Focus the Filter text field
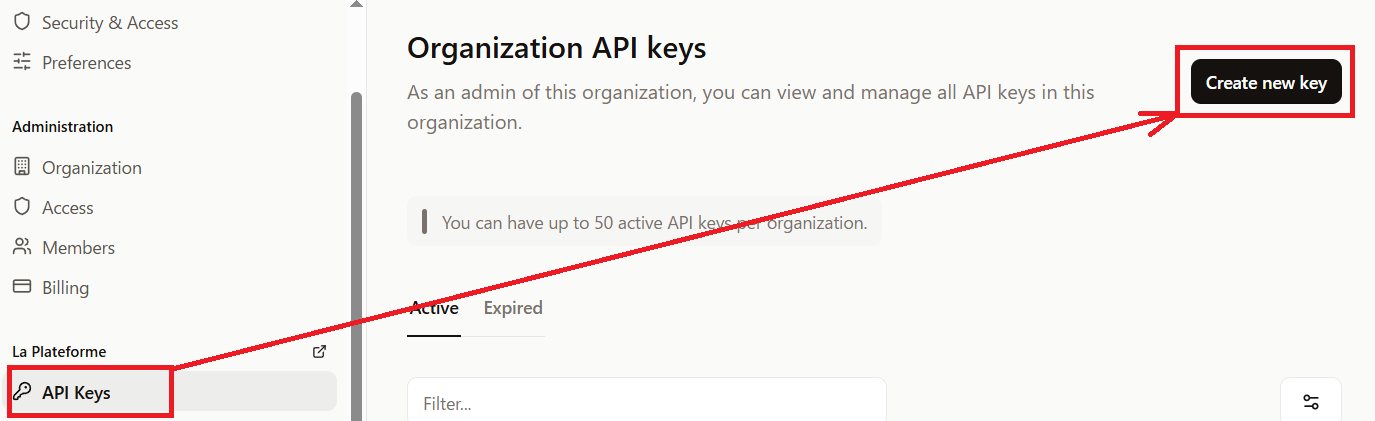 point(646,403)
